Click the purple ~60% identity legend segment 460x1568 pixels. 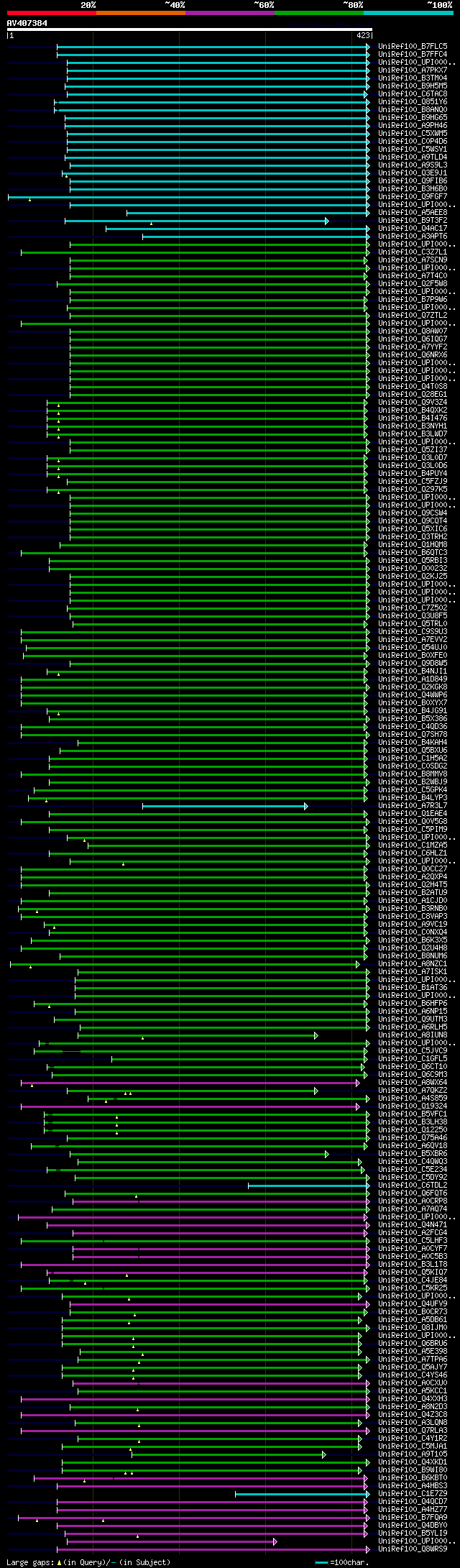click(230, 13)
